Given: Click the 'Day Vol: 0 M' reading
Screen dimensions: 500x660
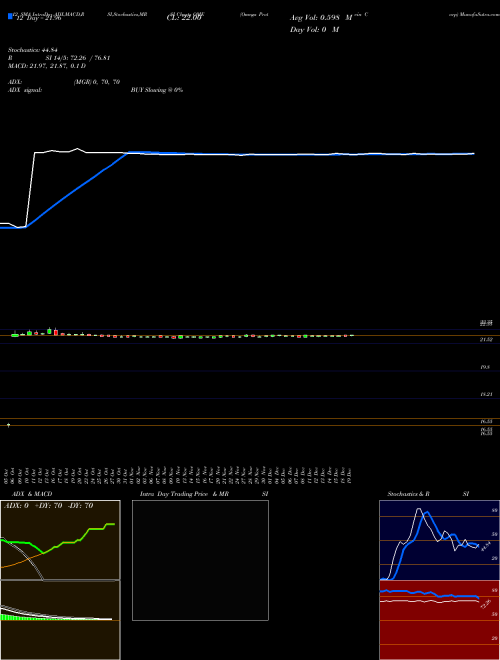Looking at the screenshot, I should (314, 30).
